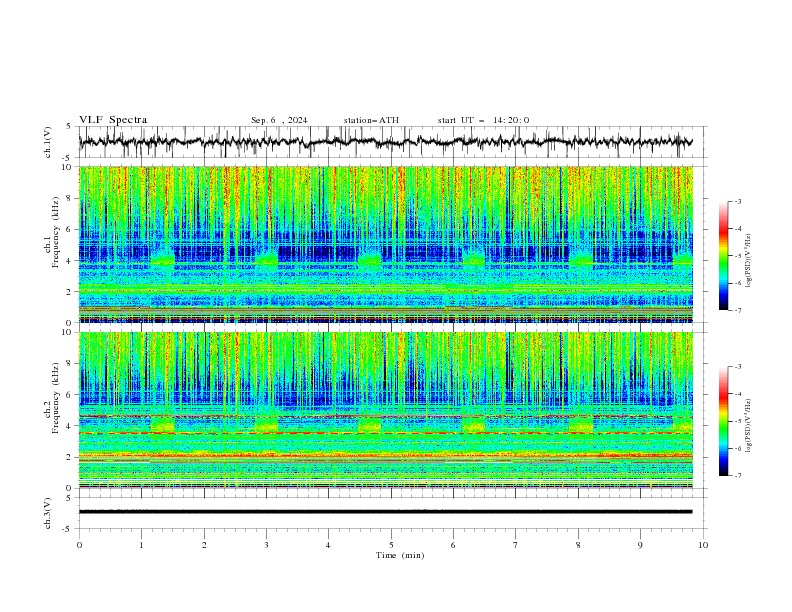Click the ch.3 voltage trace line

pos(385,512)
